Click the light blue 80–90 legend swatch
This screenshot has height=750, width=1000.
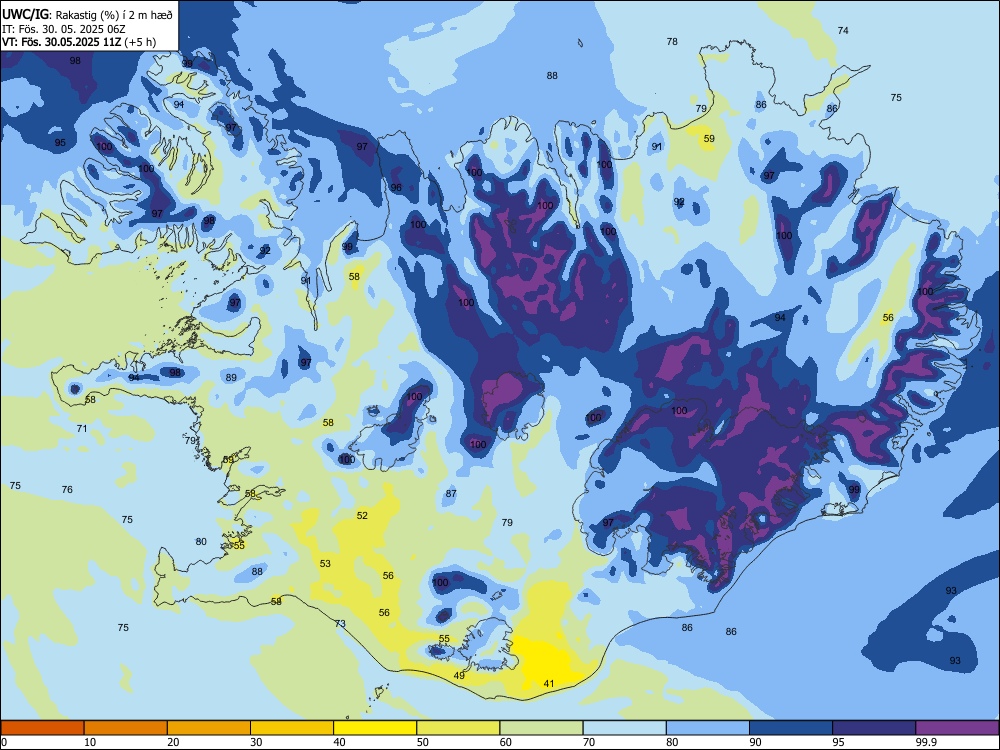click(708, 728)
